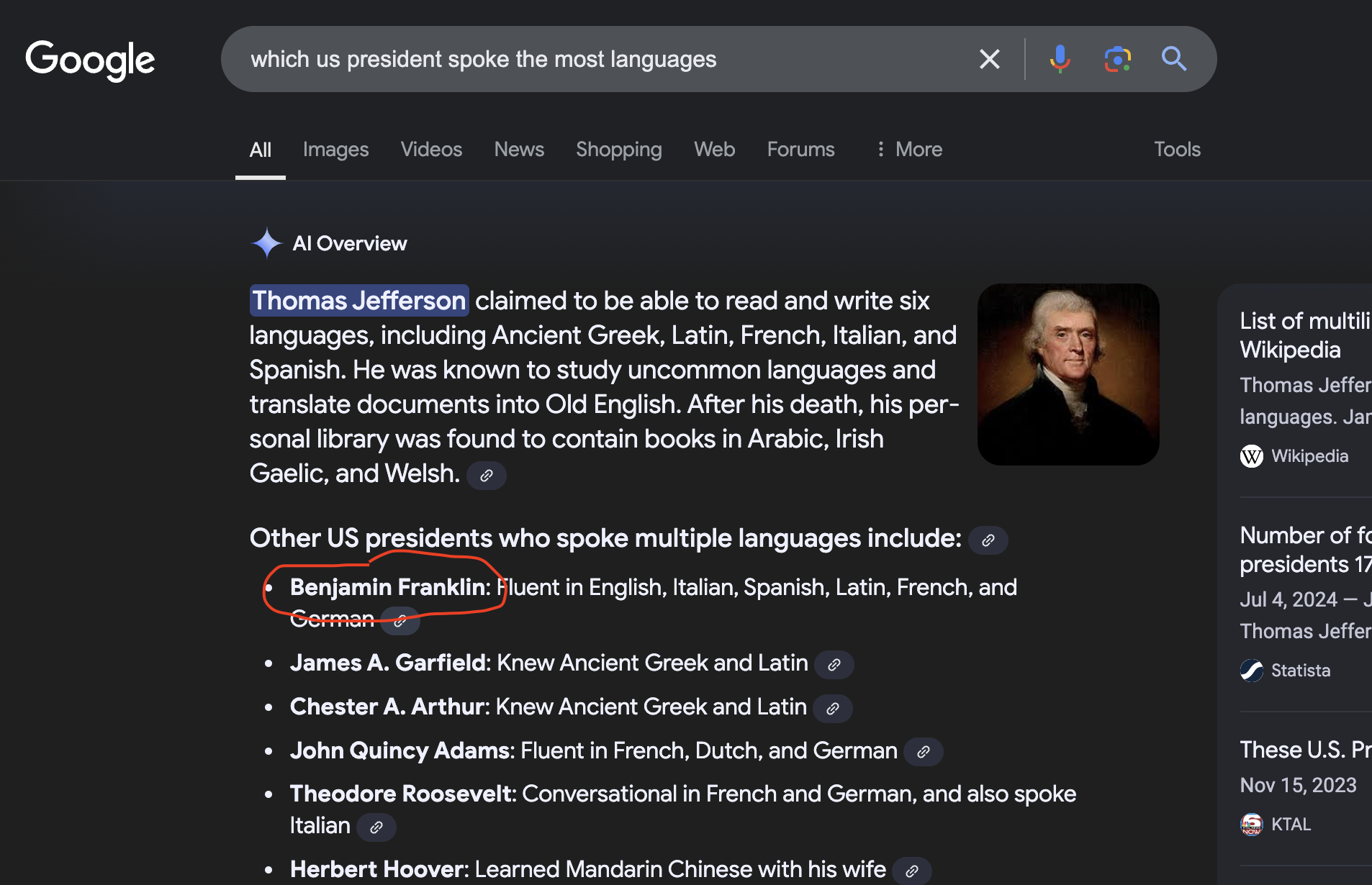Viewport: 1372px width, 885px height.
Task: Click the KTAL favicon in sidebar
Action: (1252, 825)
